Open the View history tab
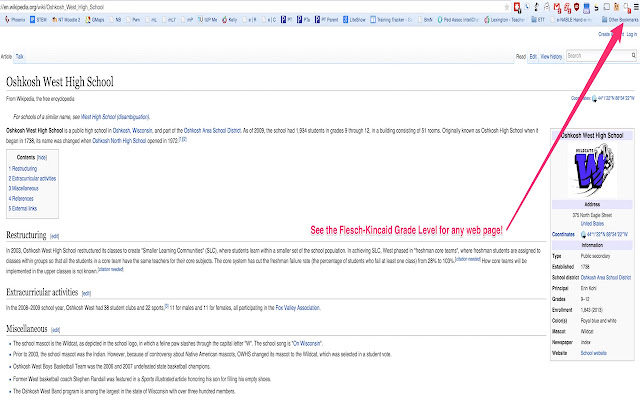Screen dimensions: 640x400 pyautogui.click(x=550, y=57)
